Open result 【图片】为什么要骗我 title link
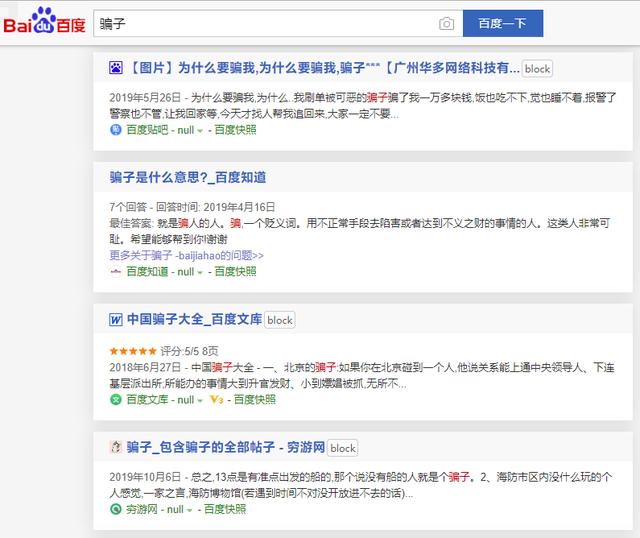 point(324,67)
